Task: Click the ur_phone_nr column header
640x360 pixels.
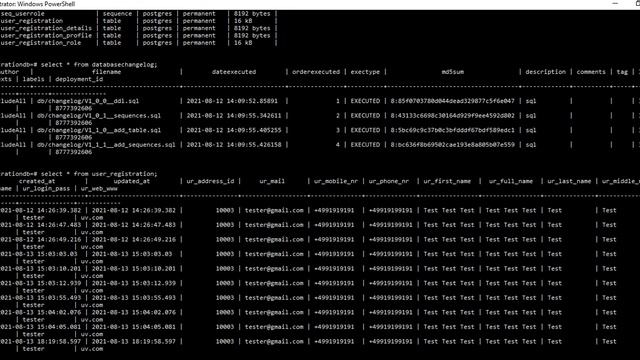Action: click(389, 181)
